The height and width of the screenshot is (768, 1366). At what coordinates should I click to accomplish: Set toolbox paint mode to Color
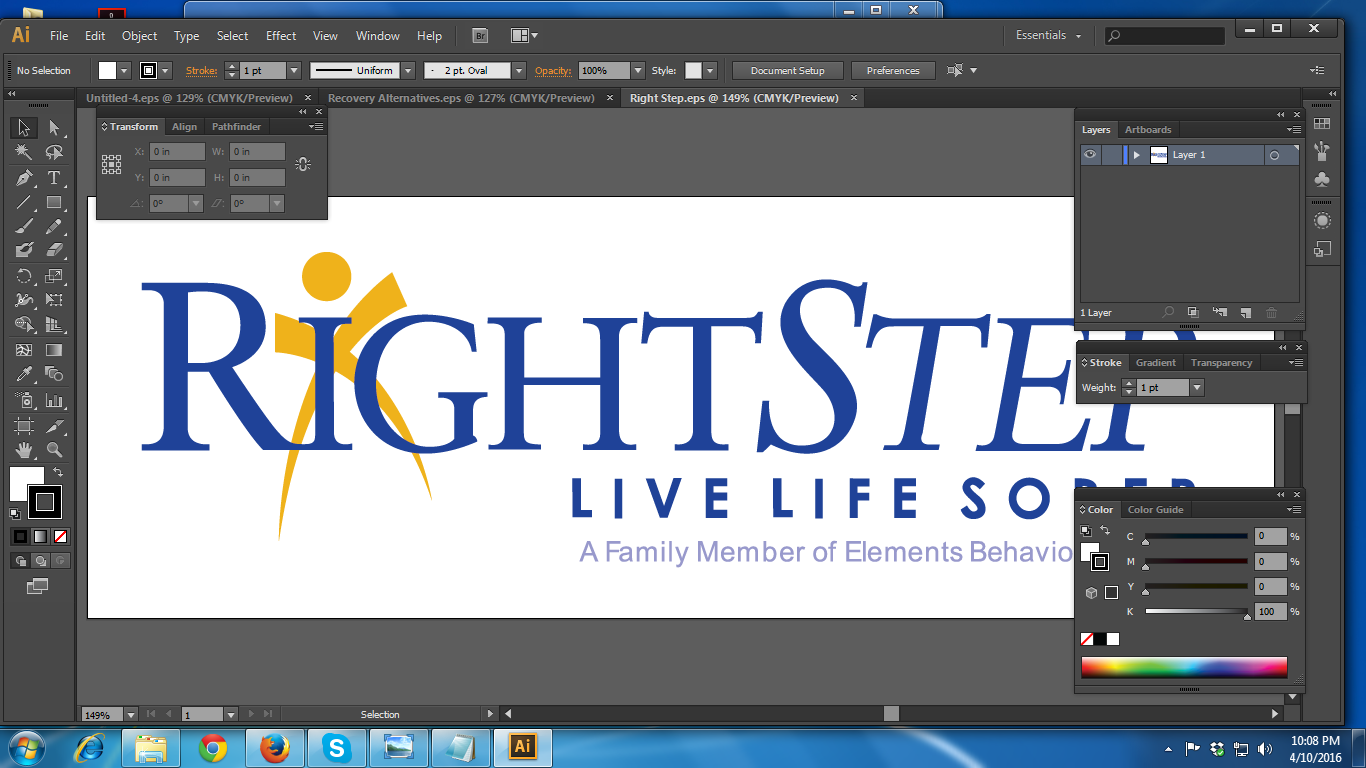tap(20, 536)
